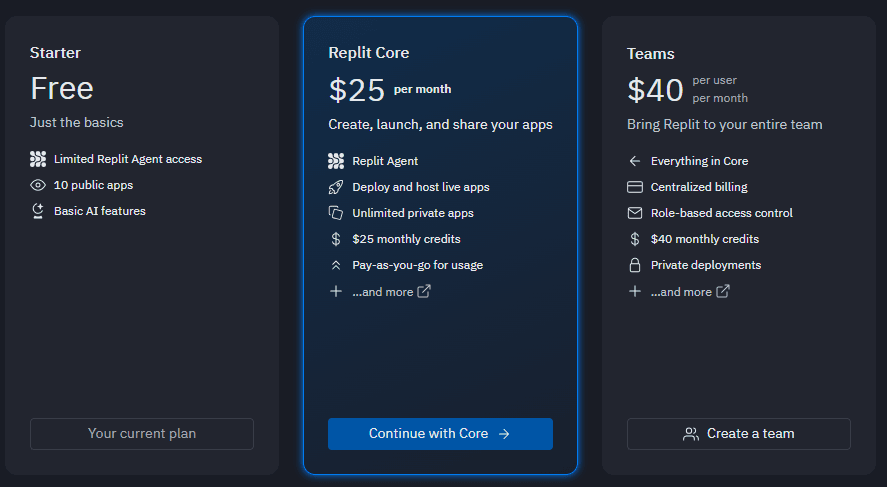Click the envelope icon for Role-based access control

(x=634, y=213)
